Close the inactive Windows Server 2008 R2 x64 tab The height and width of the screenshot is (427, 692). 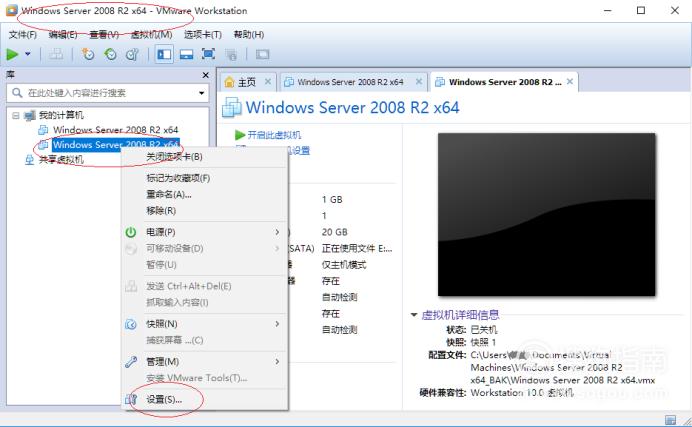[x=419, y=82]
